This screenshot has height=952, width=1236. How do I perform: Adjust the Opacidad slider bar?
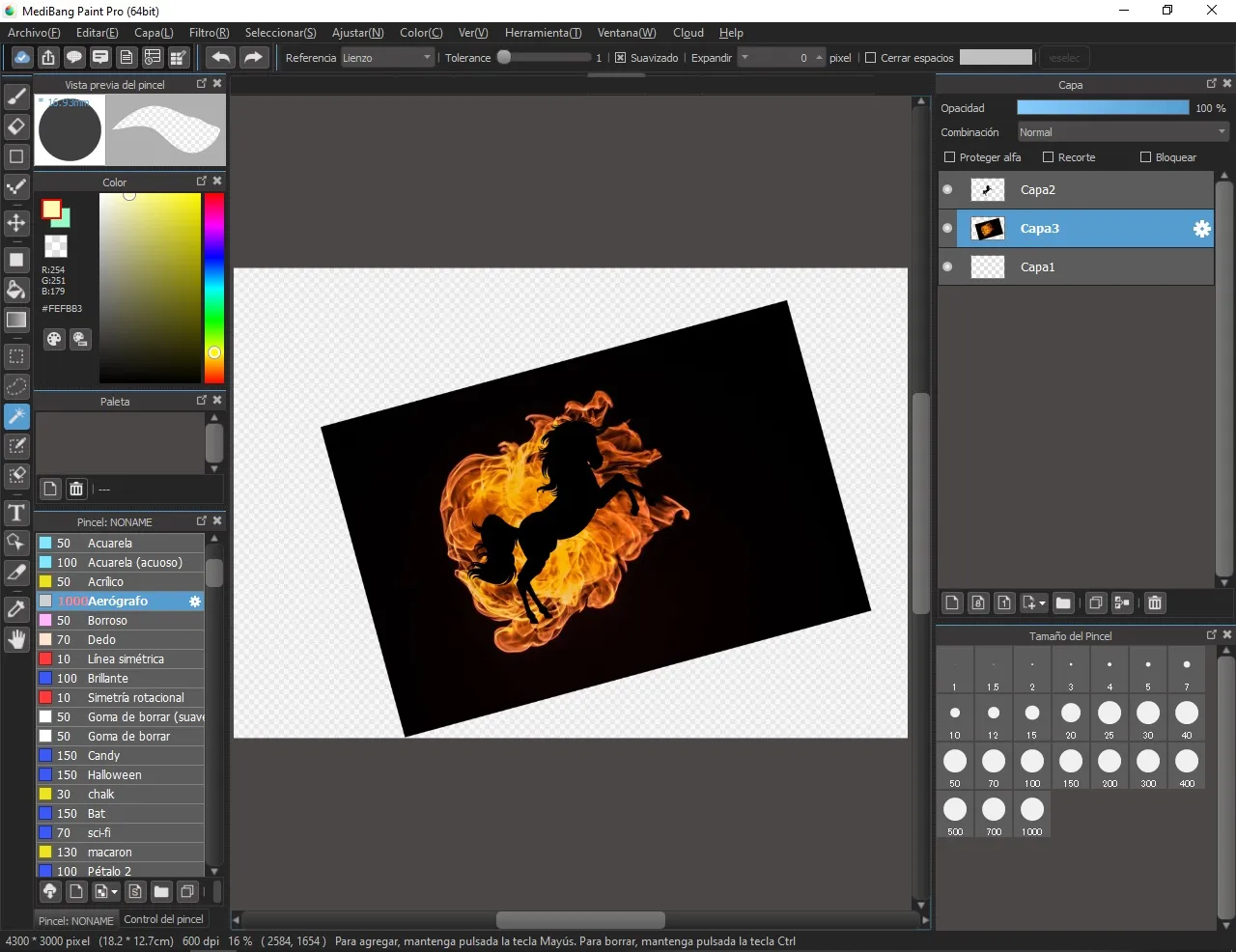[x=1103, y=108]
